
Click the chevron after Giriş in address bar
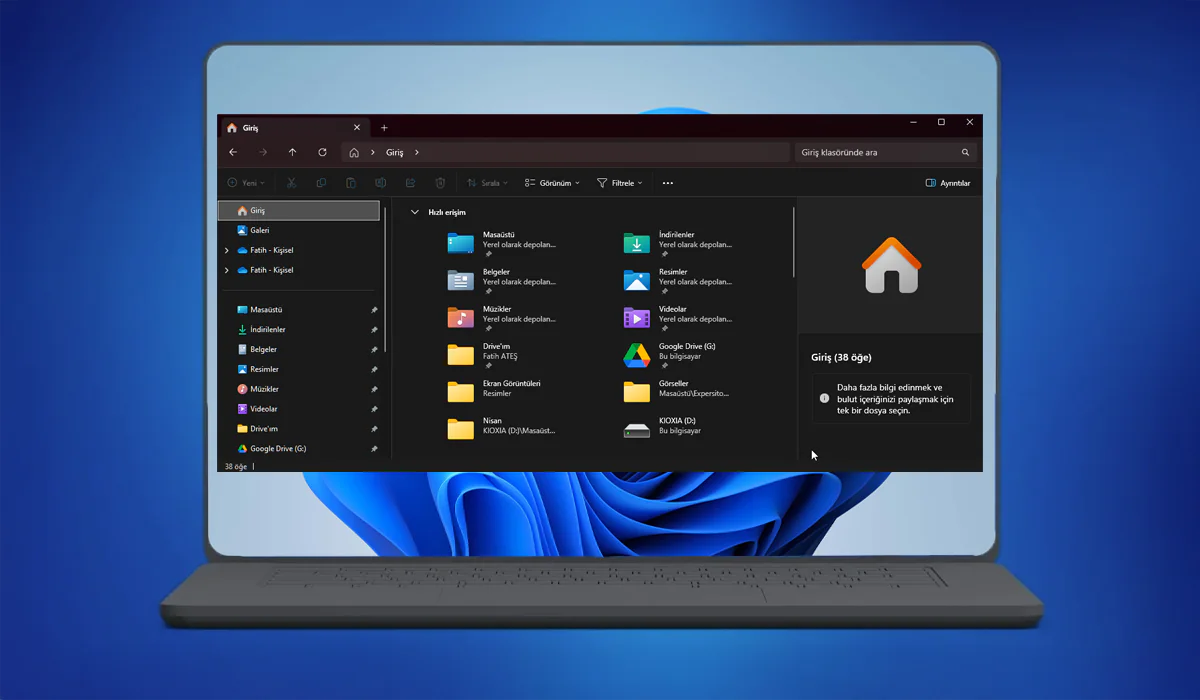pyautogui.click(x=416, y=153)
